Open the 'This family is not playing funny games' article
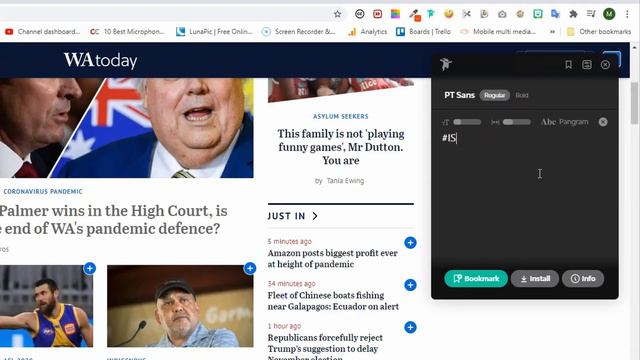The height and width of the screenshot is (360, 640). coord(341,147)
